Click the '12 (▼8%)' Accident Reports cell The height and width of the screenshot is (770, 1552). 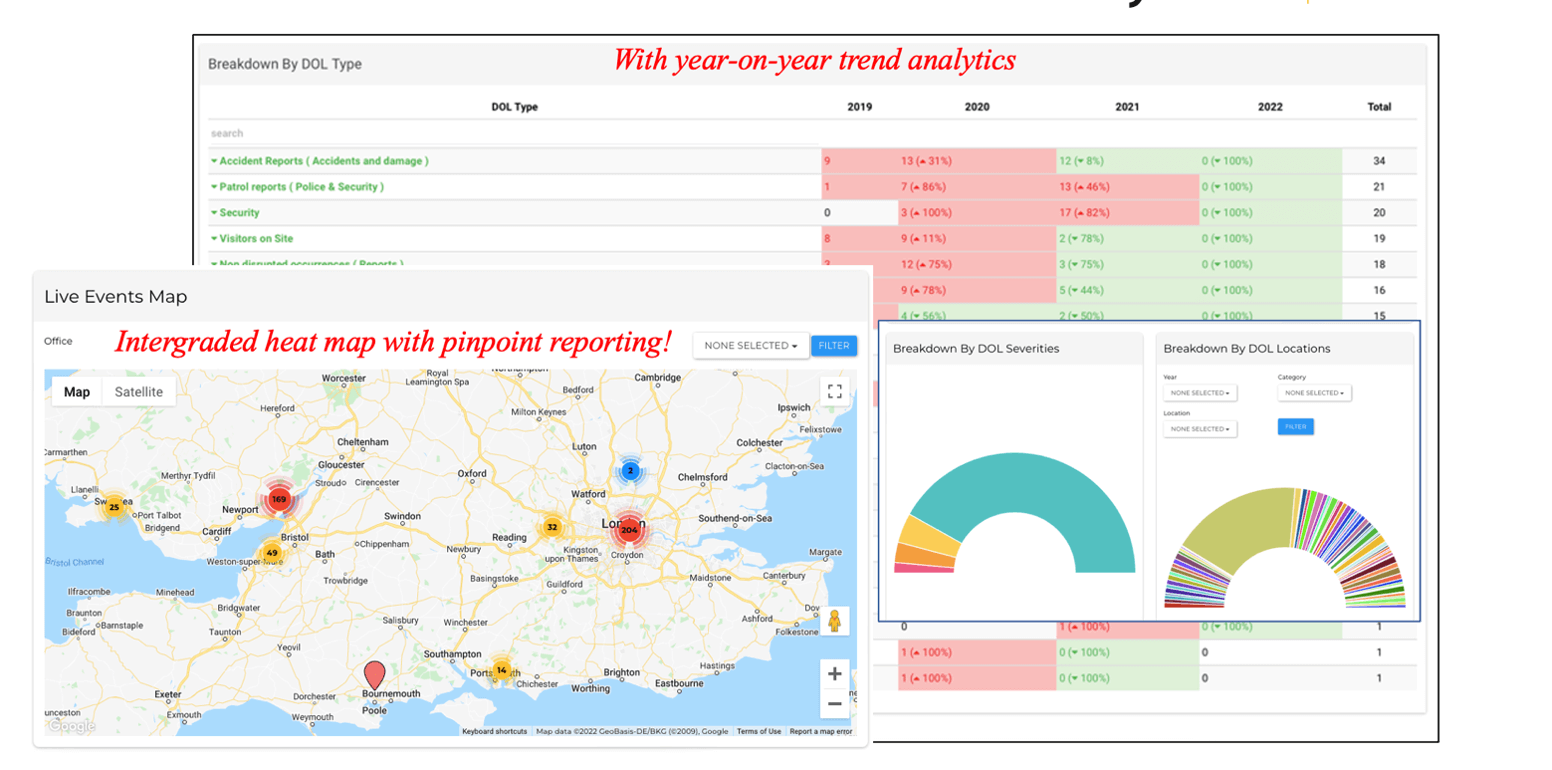click(1127, 160)
